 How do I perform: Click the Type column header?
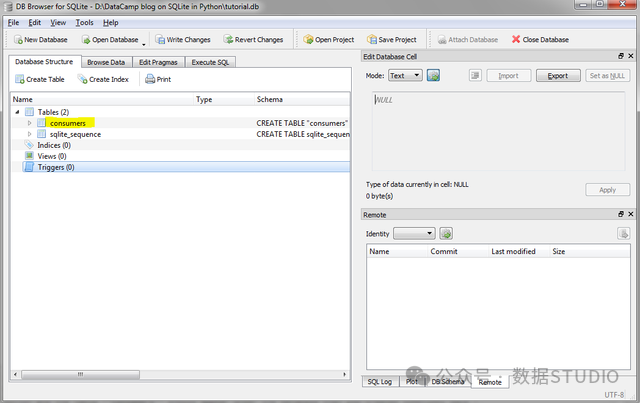coord(224,99)
